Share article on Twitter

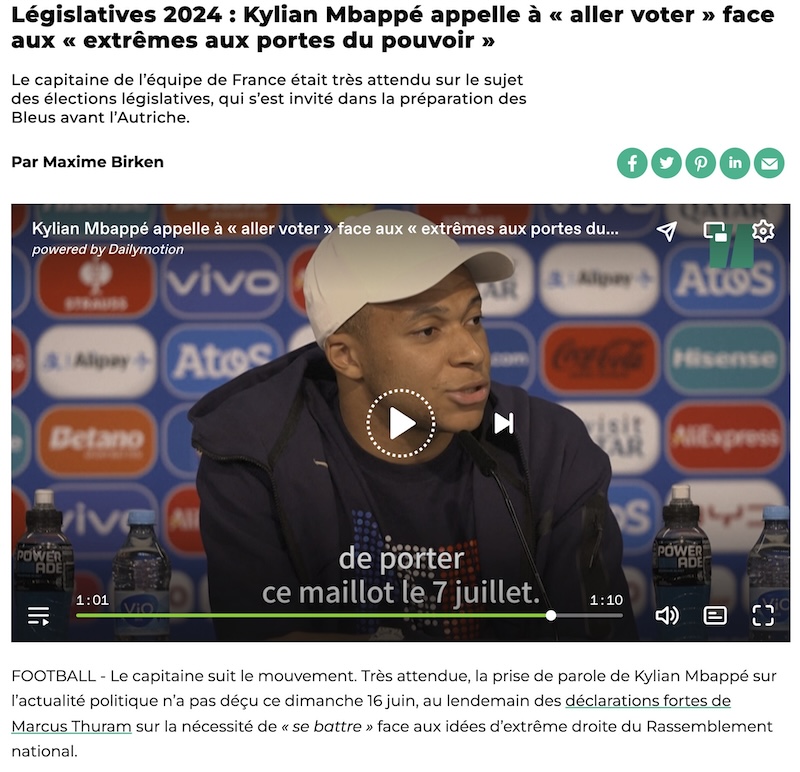coord(666,163)
